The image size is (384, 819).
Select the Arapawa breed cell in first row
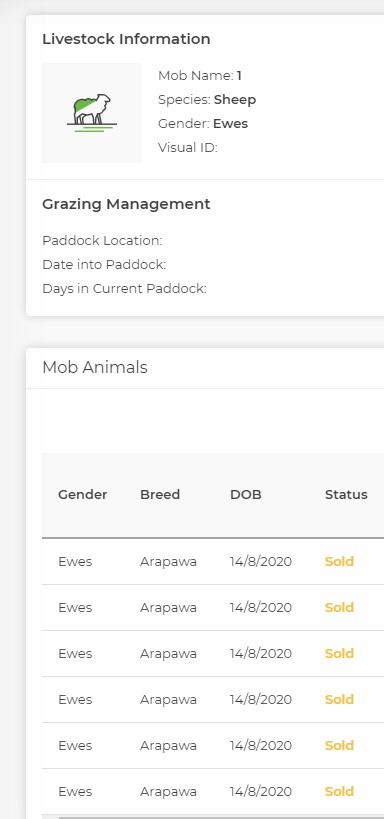pyautogui.click(x=168, y=561)
